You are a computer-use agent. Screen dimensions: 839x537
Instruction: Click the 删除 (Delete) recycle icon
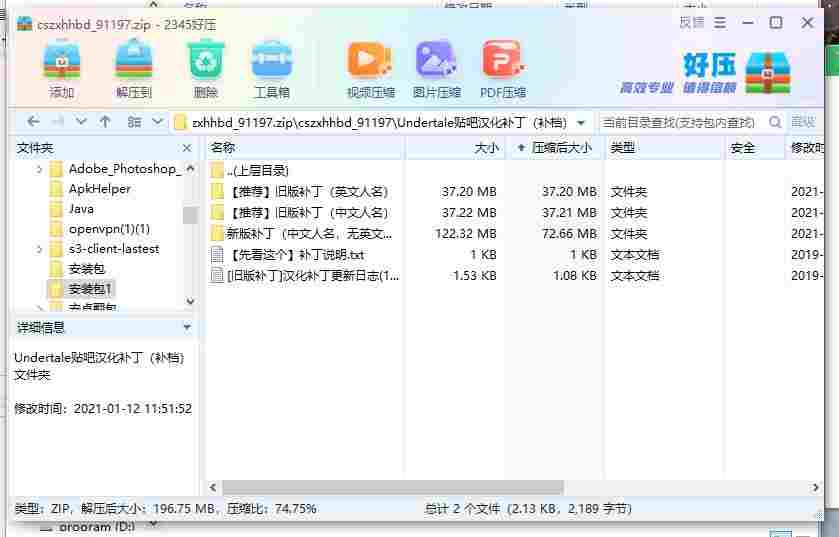(x=205, y=68)
